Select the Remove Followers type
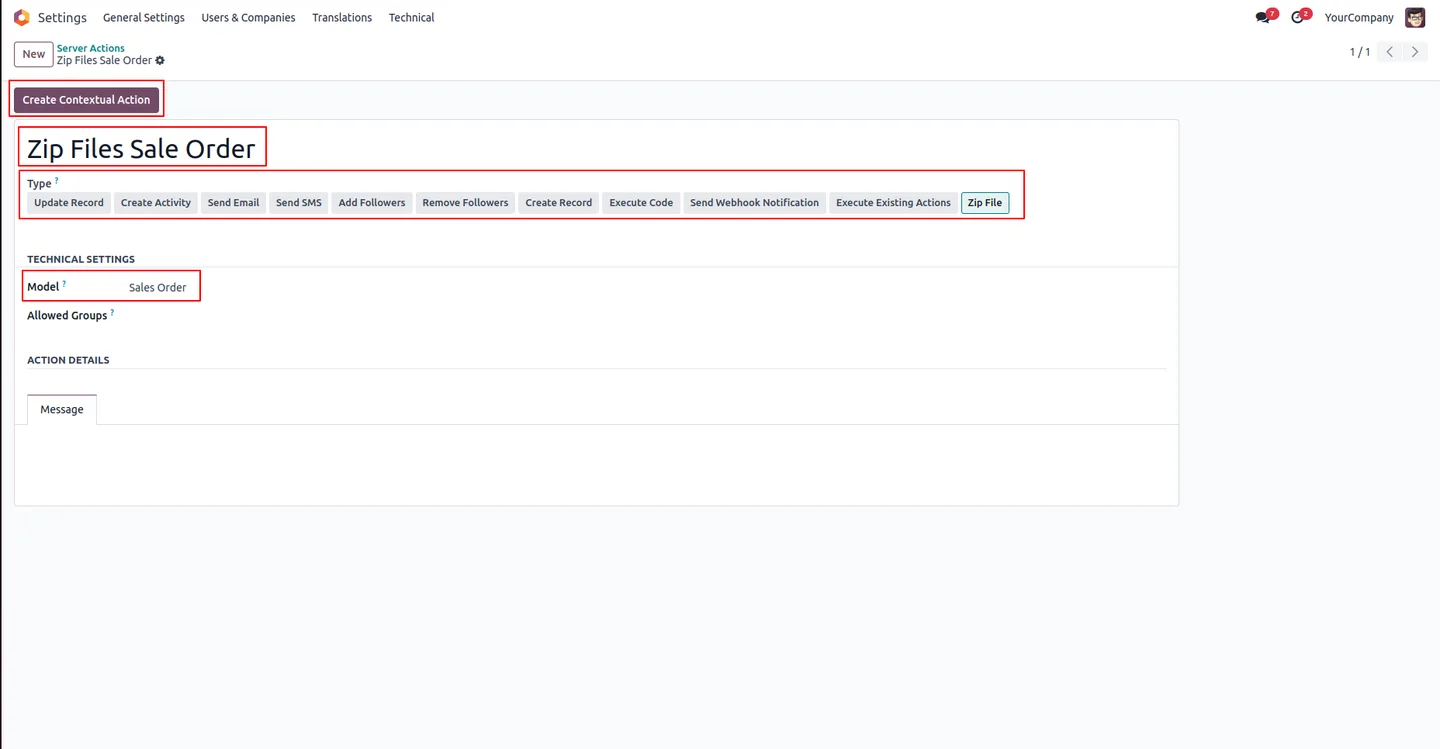 (465, 203)
